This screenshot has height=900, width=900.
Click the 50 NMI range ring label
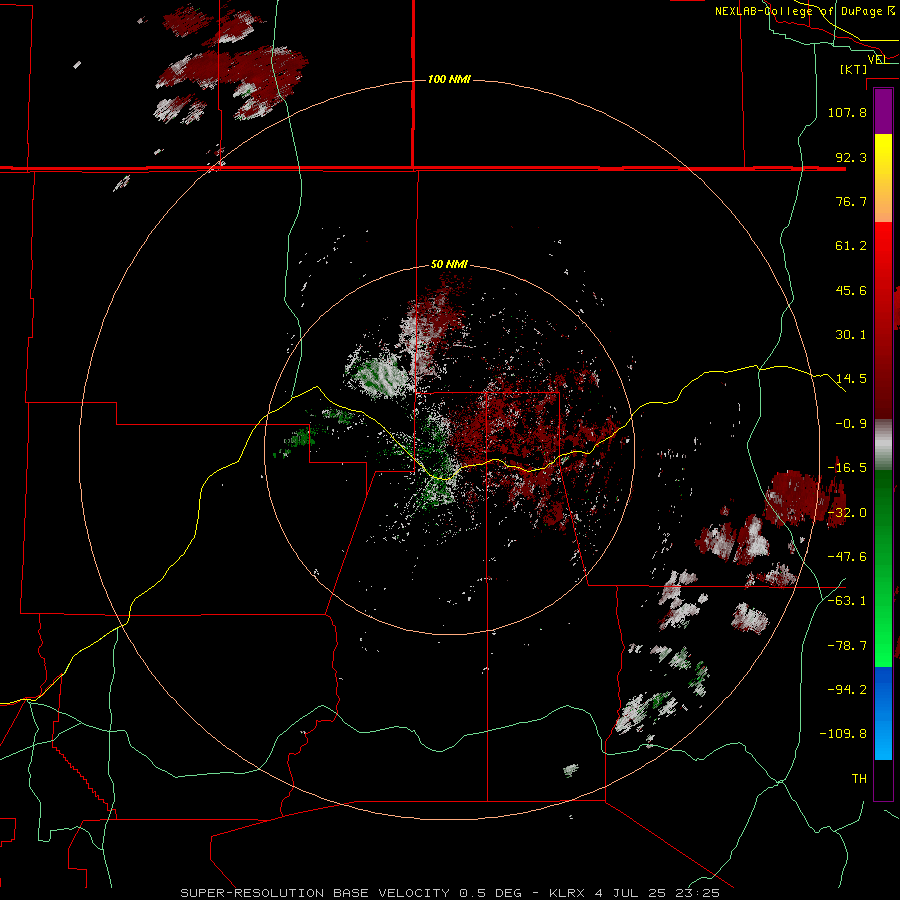449,264
